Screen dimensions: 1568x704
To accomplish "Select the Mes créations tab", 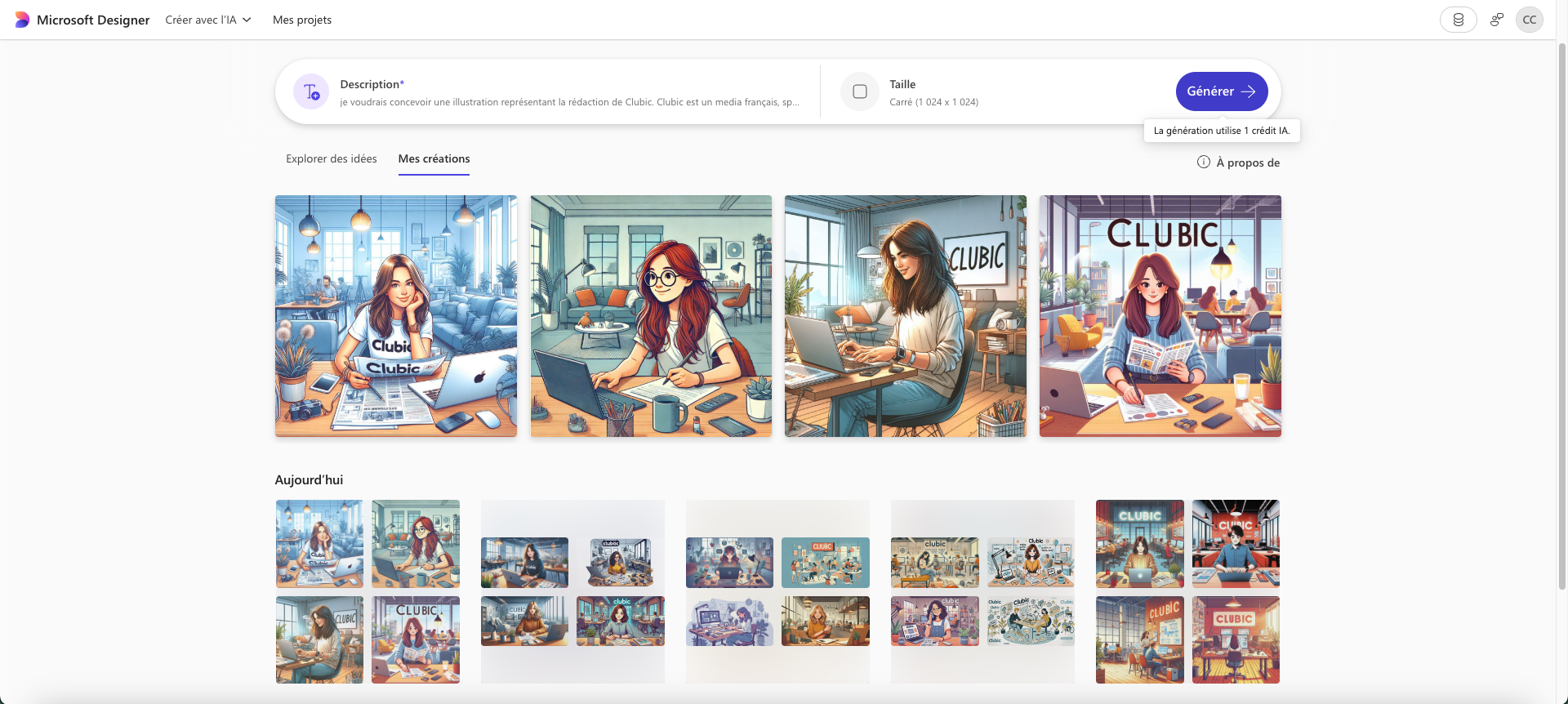I will point(434,158).
